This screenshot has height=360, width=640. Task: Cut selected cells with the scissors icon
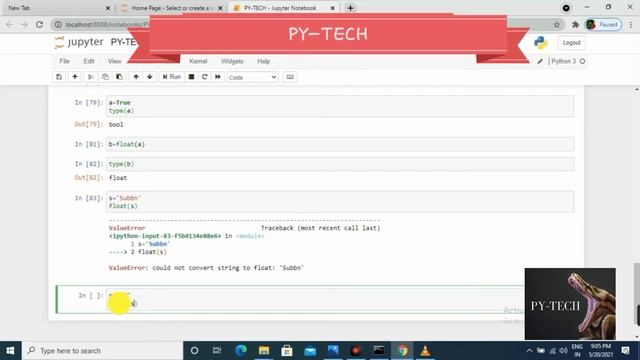[91, 77]
